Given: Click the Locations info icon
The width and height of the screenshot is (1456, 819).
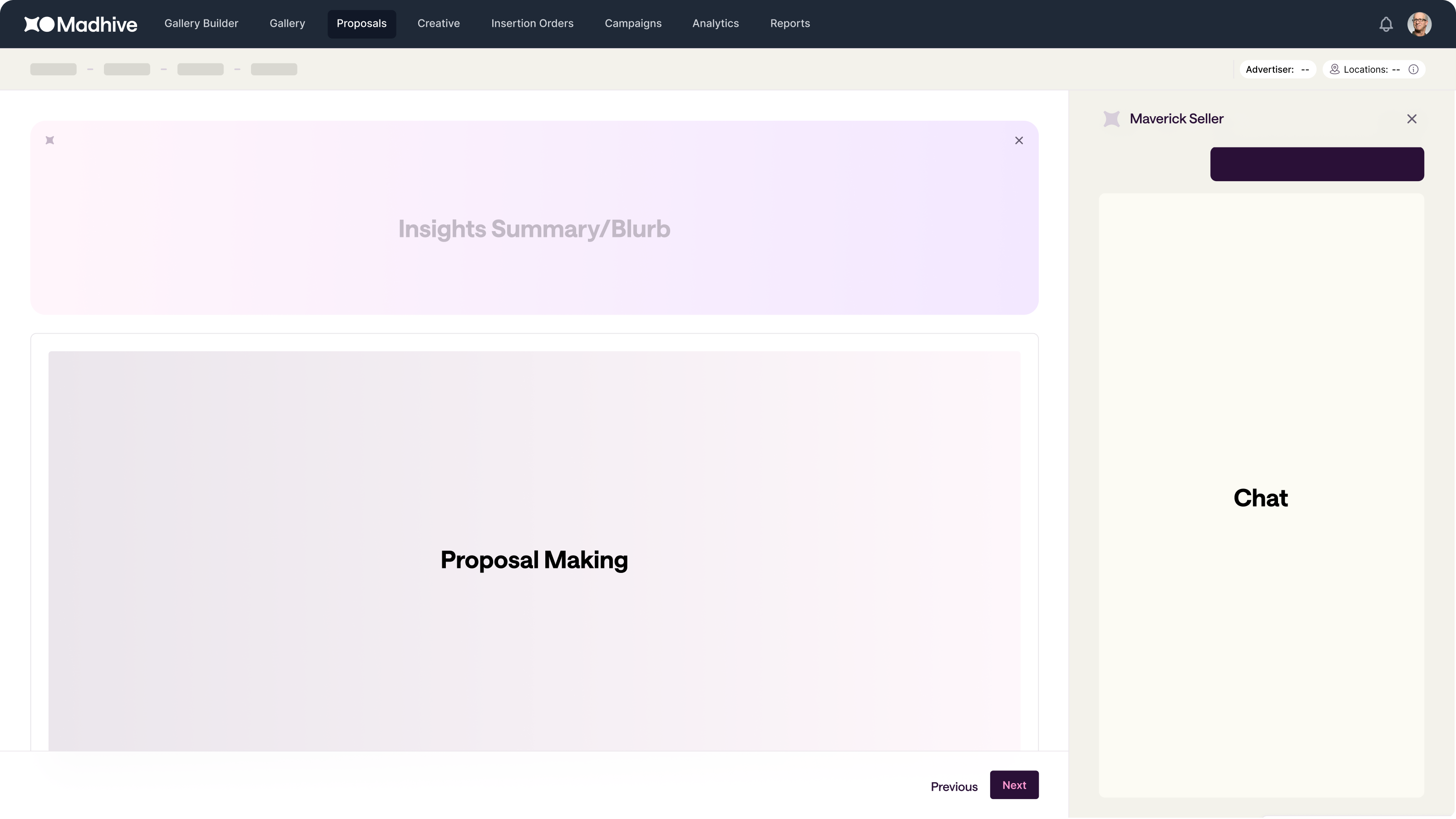Looking at the screenshot, I should tap(1413, 69).
